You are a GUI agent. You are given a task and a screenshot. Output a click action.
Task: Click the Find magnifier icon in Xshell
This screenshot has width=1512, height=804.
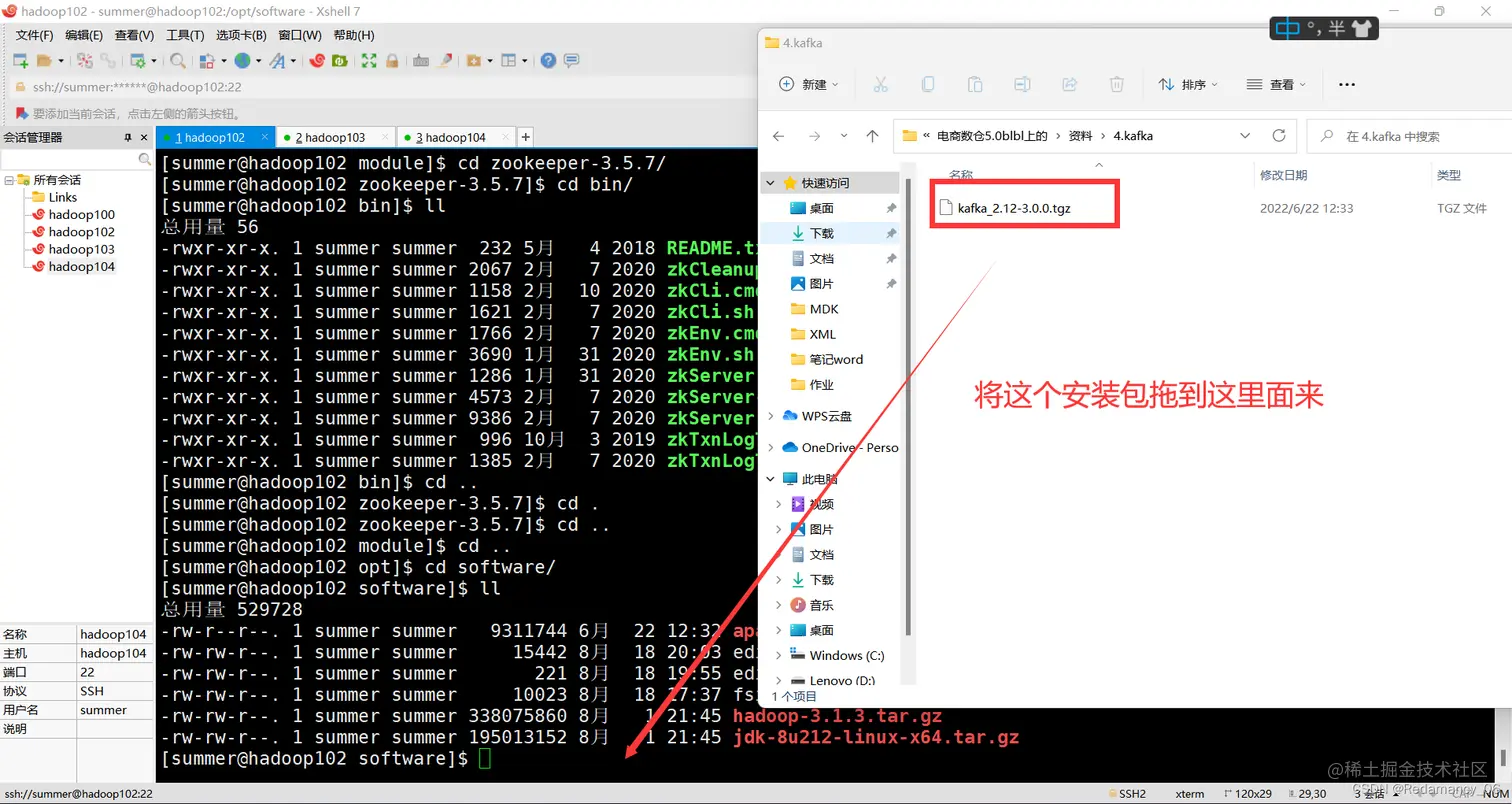tap(177, 61)
